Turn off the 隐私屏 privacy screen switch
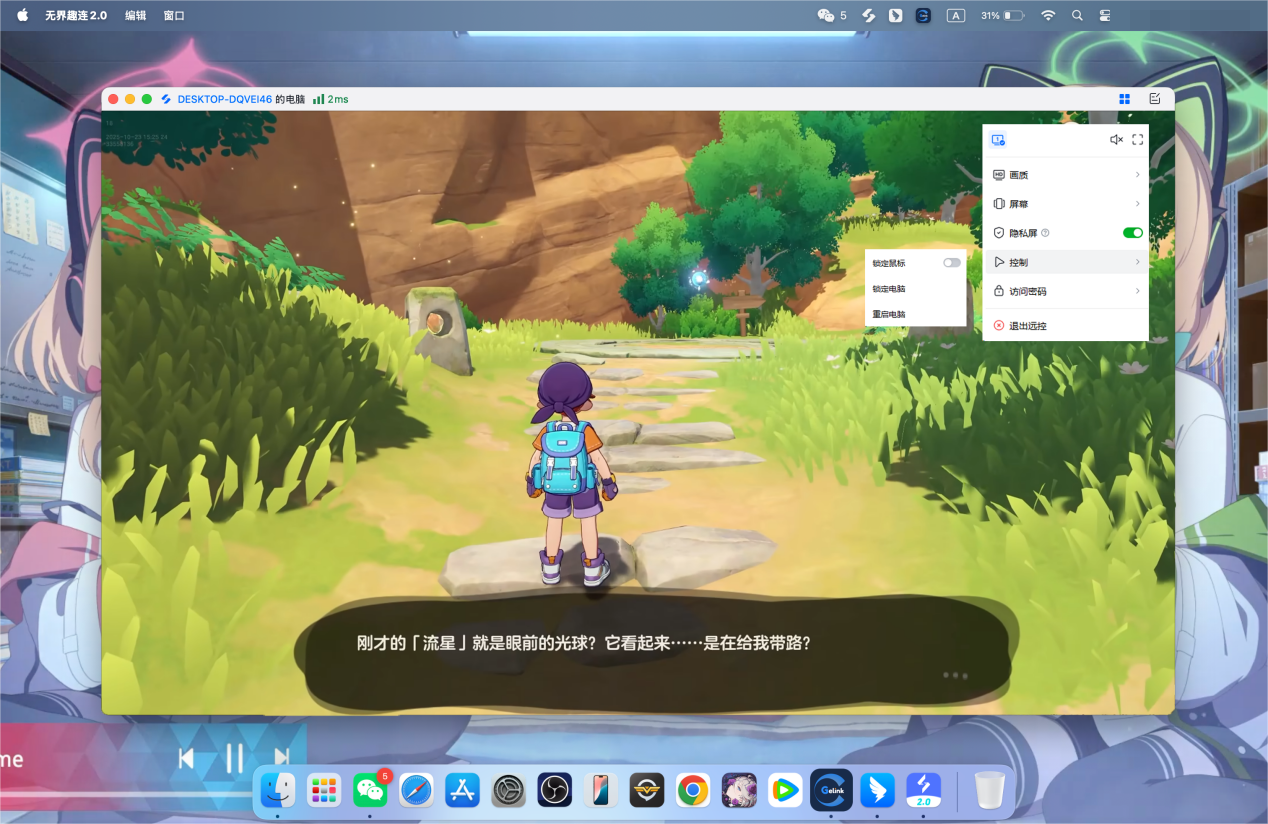 1132,233
